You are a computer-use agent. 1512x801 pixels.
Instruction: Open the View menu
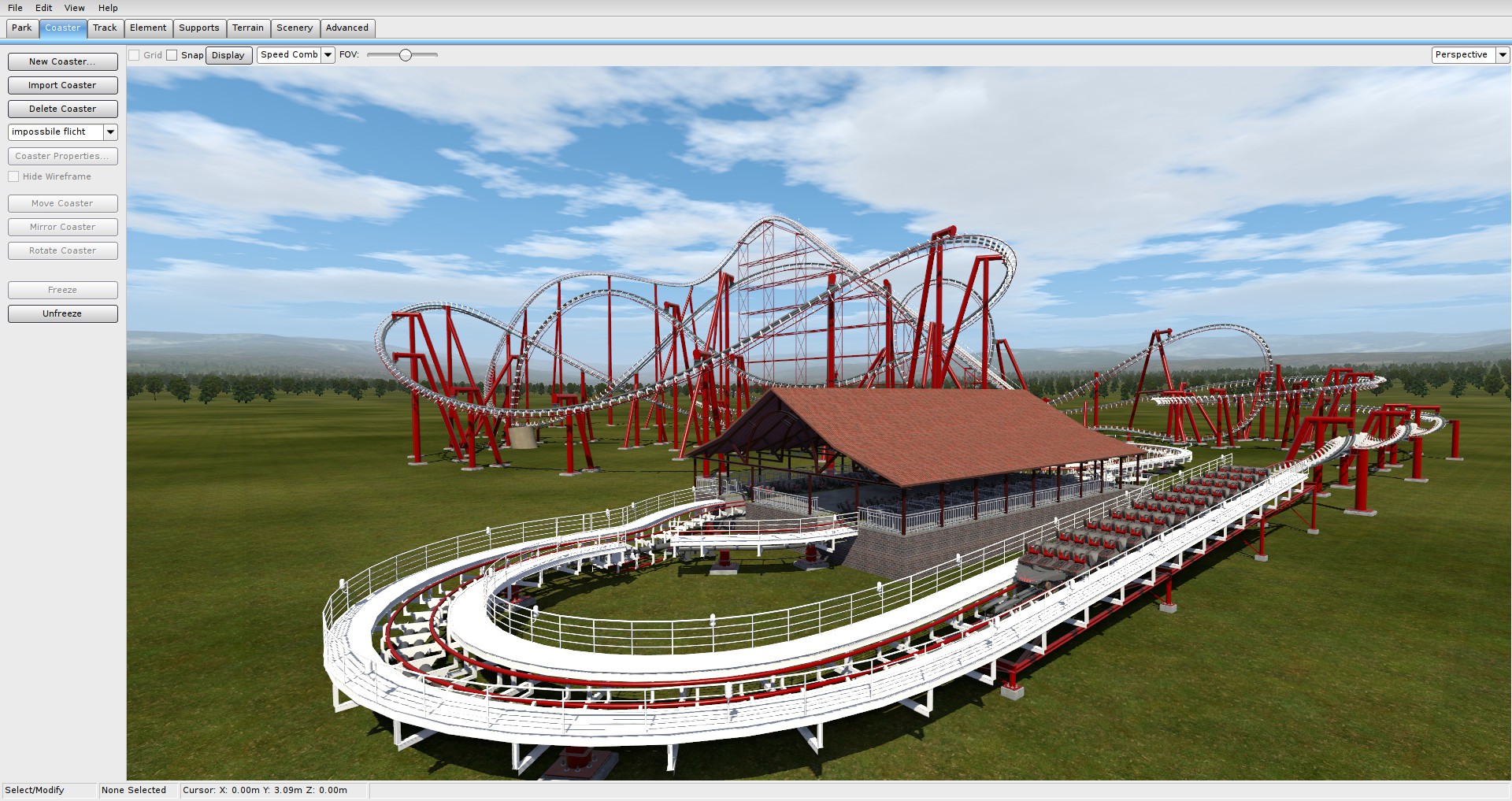(75, 8)
